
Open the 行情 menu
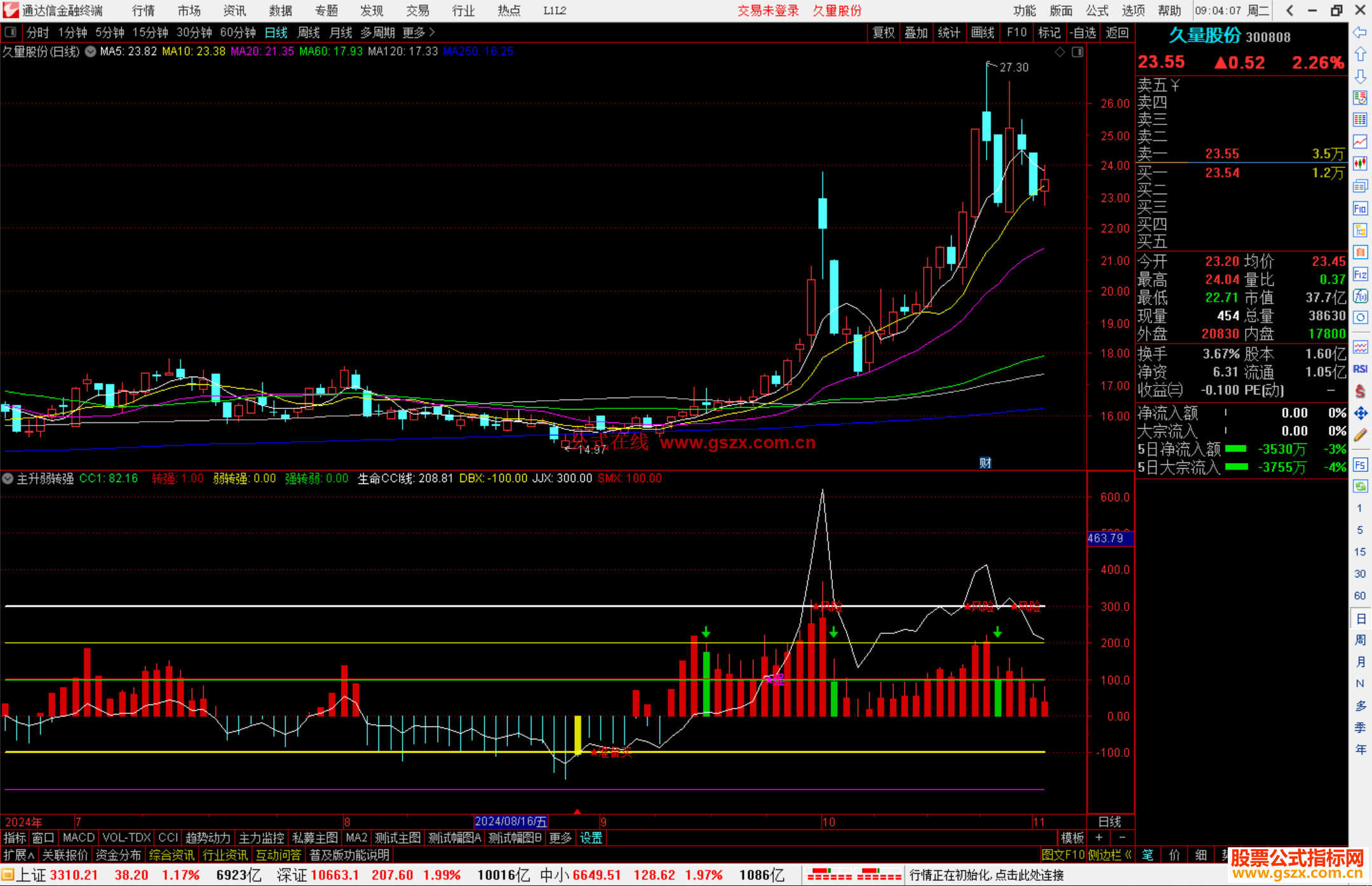[x=144, y=11]
